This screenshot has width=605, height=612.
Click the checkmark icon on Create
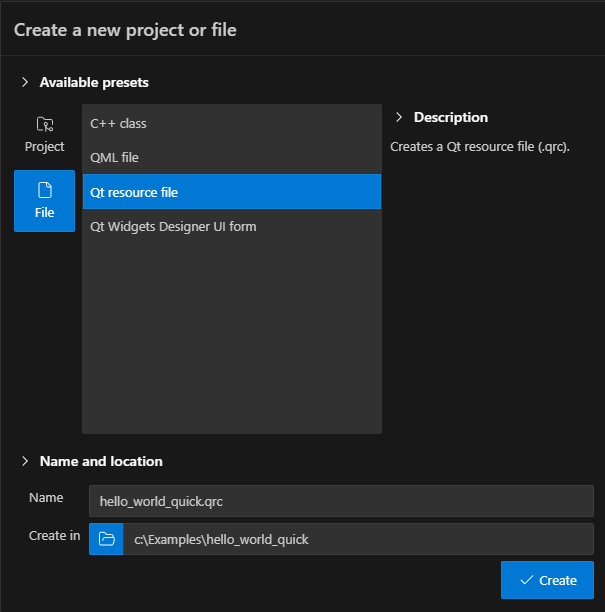click(x=526, y=580)
